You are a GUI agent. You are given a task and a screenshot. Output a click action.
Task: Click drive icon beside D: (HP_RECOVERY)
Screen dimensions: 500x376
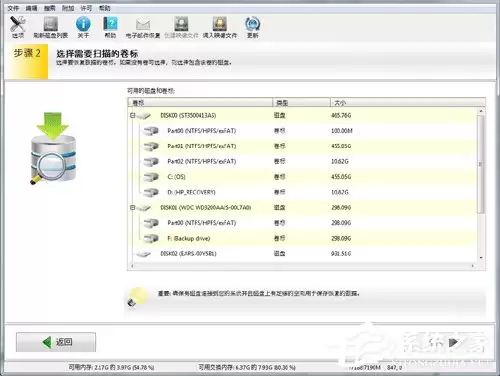click(151, 192)
